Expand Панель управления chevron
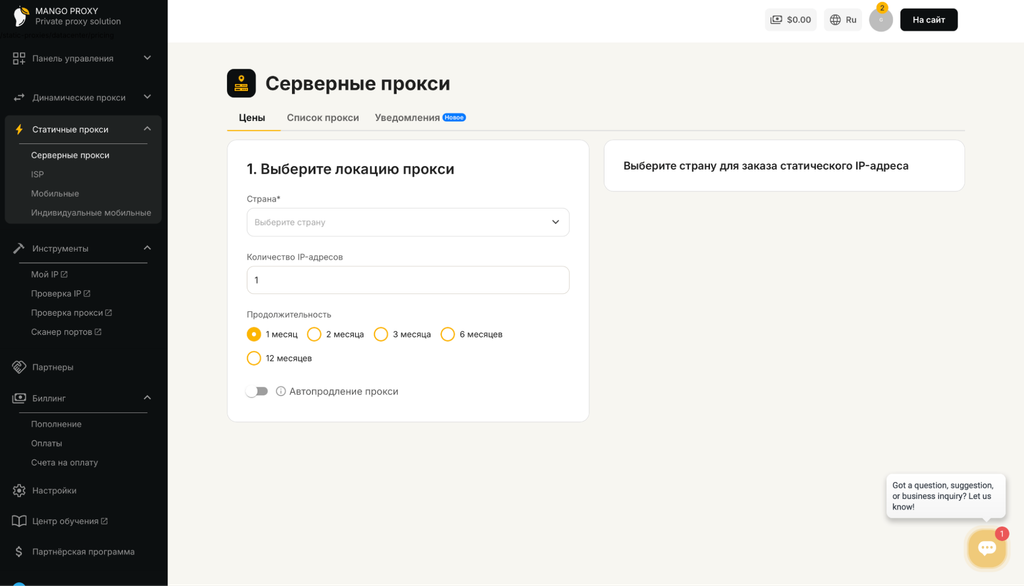 (147, 58)
